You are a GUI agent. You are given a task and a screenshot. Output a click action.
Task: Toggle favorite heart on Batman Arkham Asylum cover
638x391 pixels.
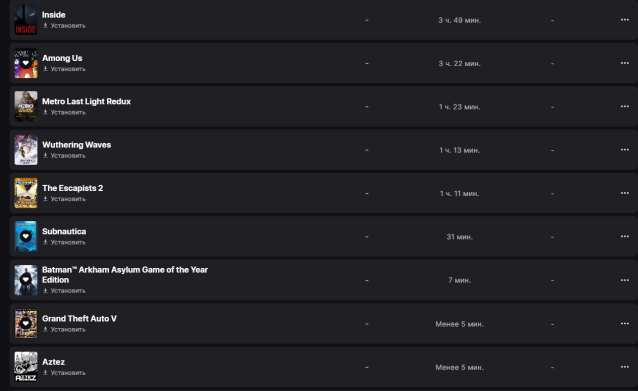(x=26, y=280)
